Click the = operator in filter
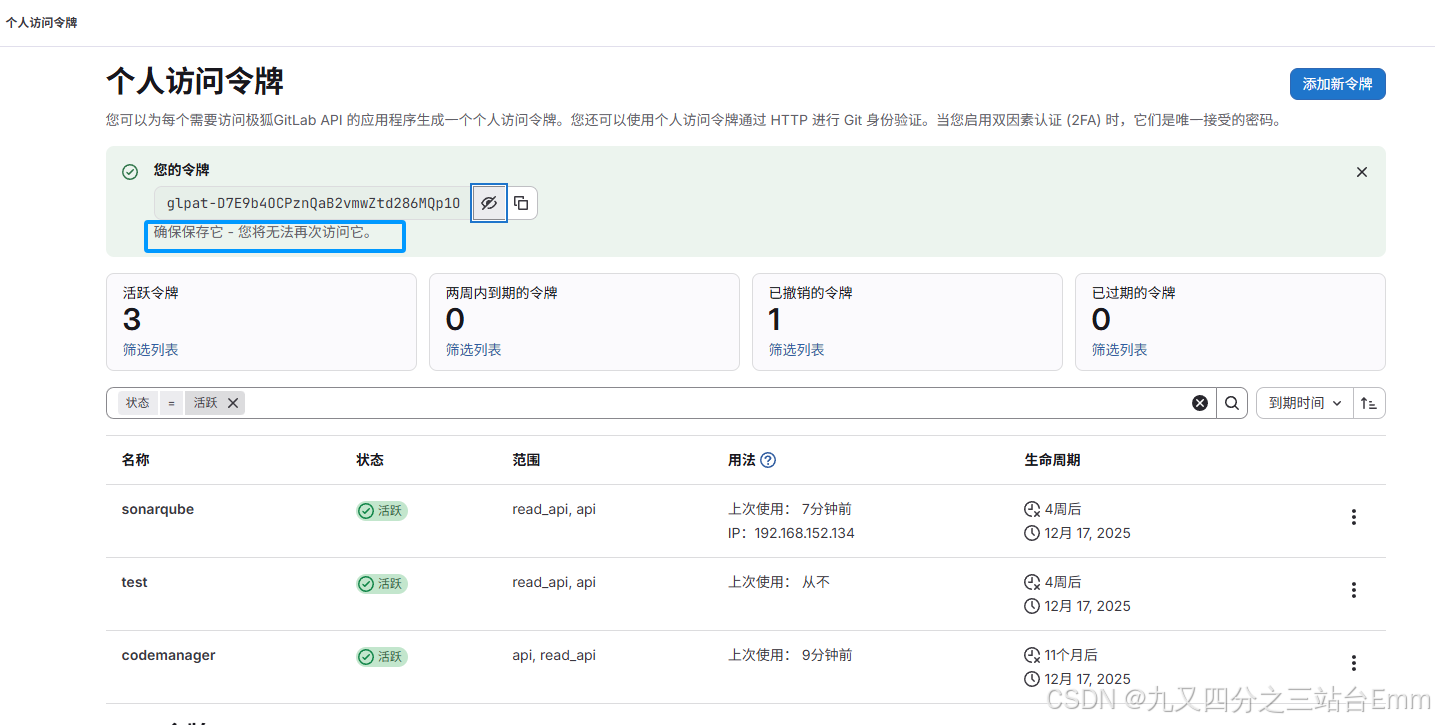Viewport: 1435px width, 725px height. tap(171, 403)
